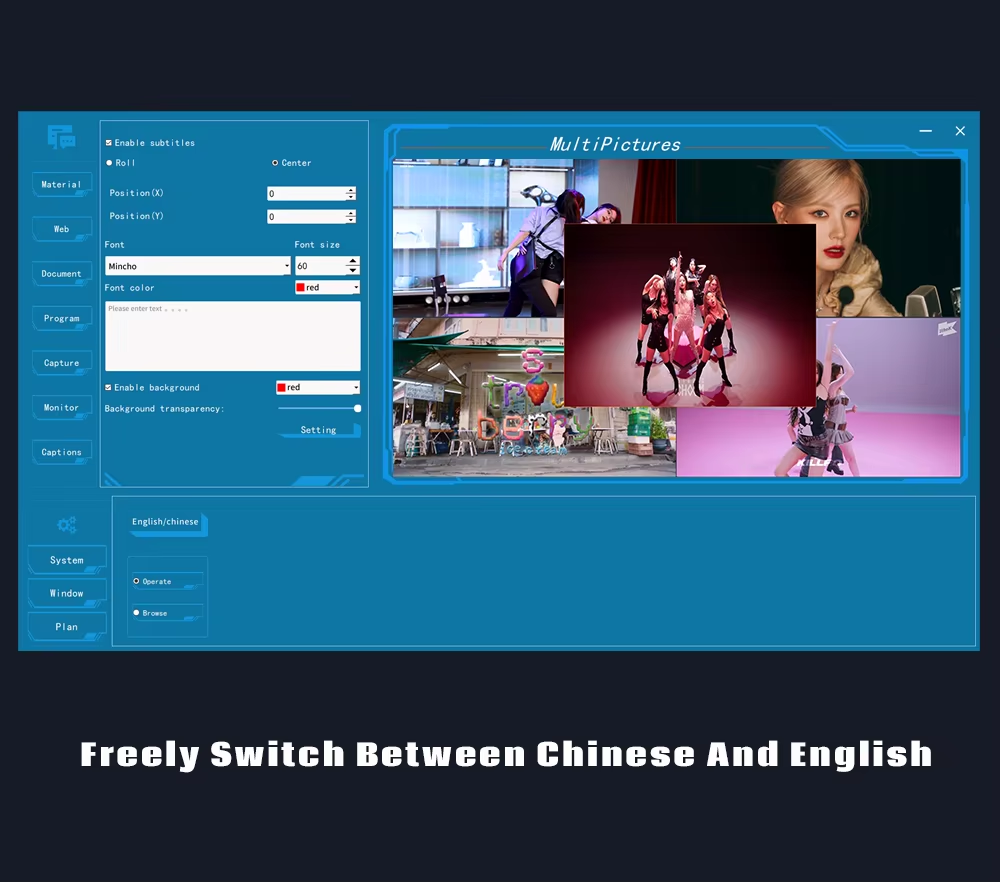Select the Center radio option

coord(275,163)
